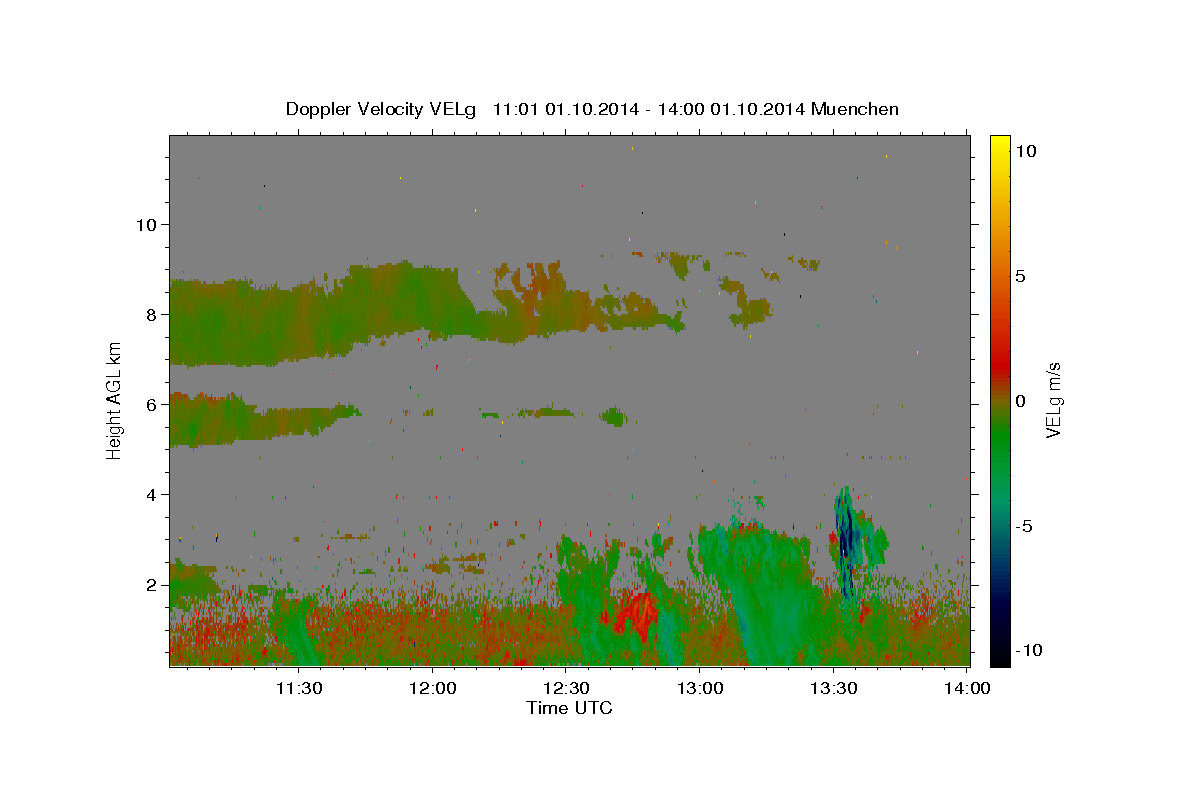Click the height tick label 4
This screenshot has height=800, width=1200.
[152, 494]
